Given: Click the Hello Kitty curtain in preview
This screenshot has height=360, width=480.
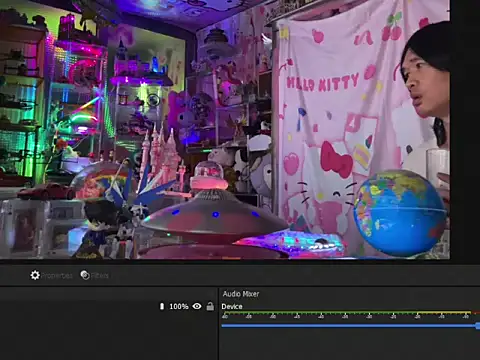Looking at the screenshot, I should [x=340, y=133].
